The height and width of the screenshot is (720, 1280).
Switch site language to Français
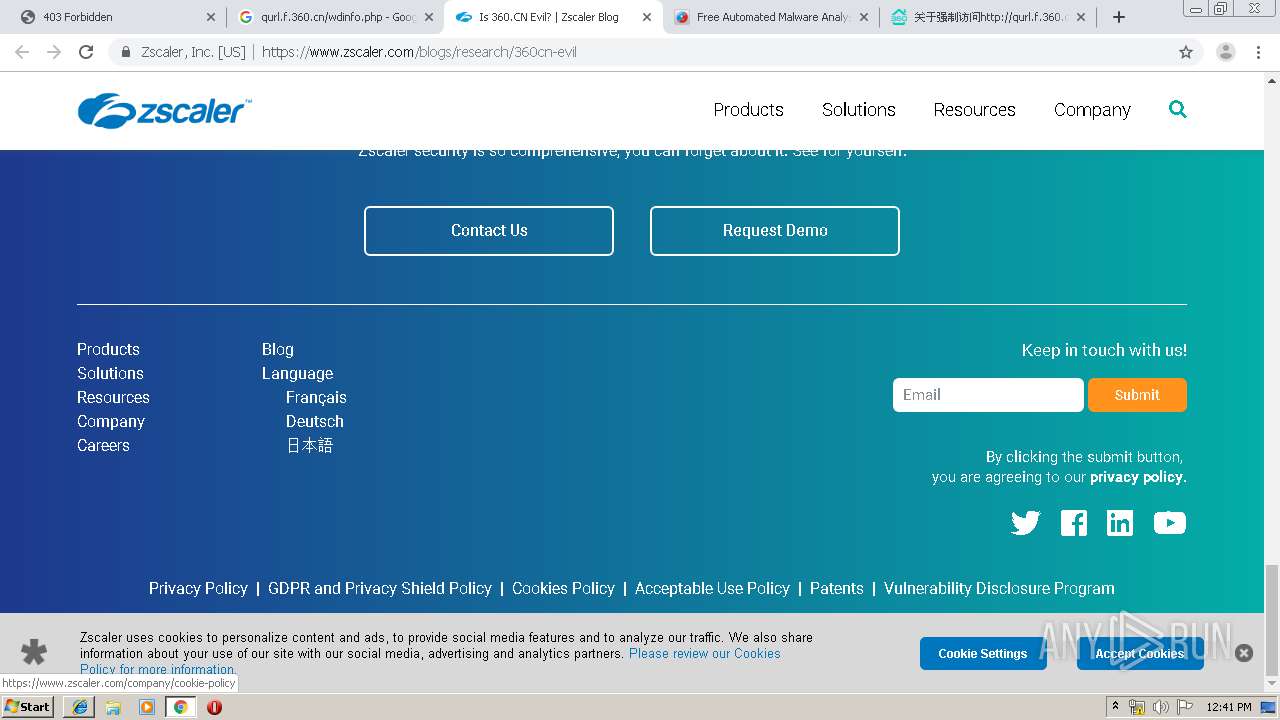click(x=316, y=397)
